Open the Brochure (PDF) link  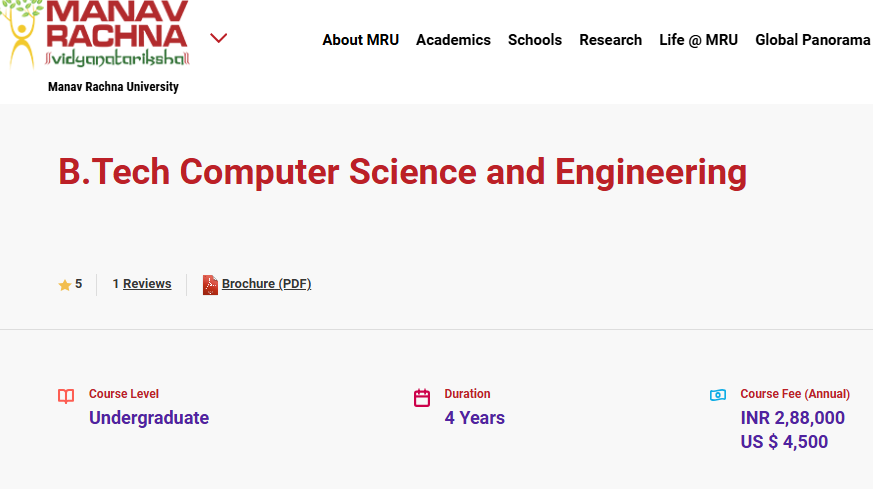266,283
